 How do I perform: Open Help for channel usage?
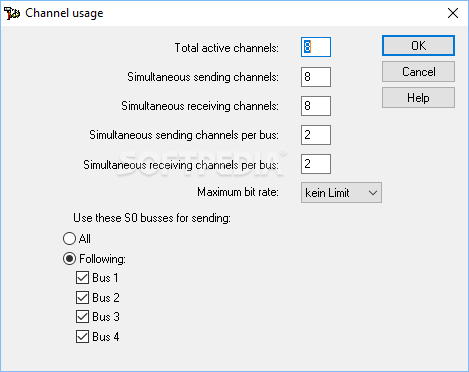[x=418, y=98]
